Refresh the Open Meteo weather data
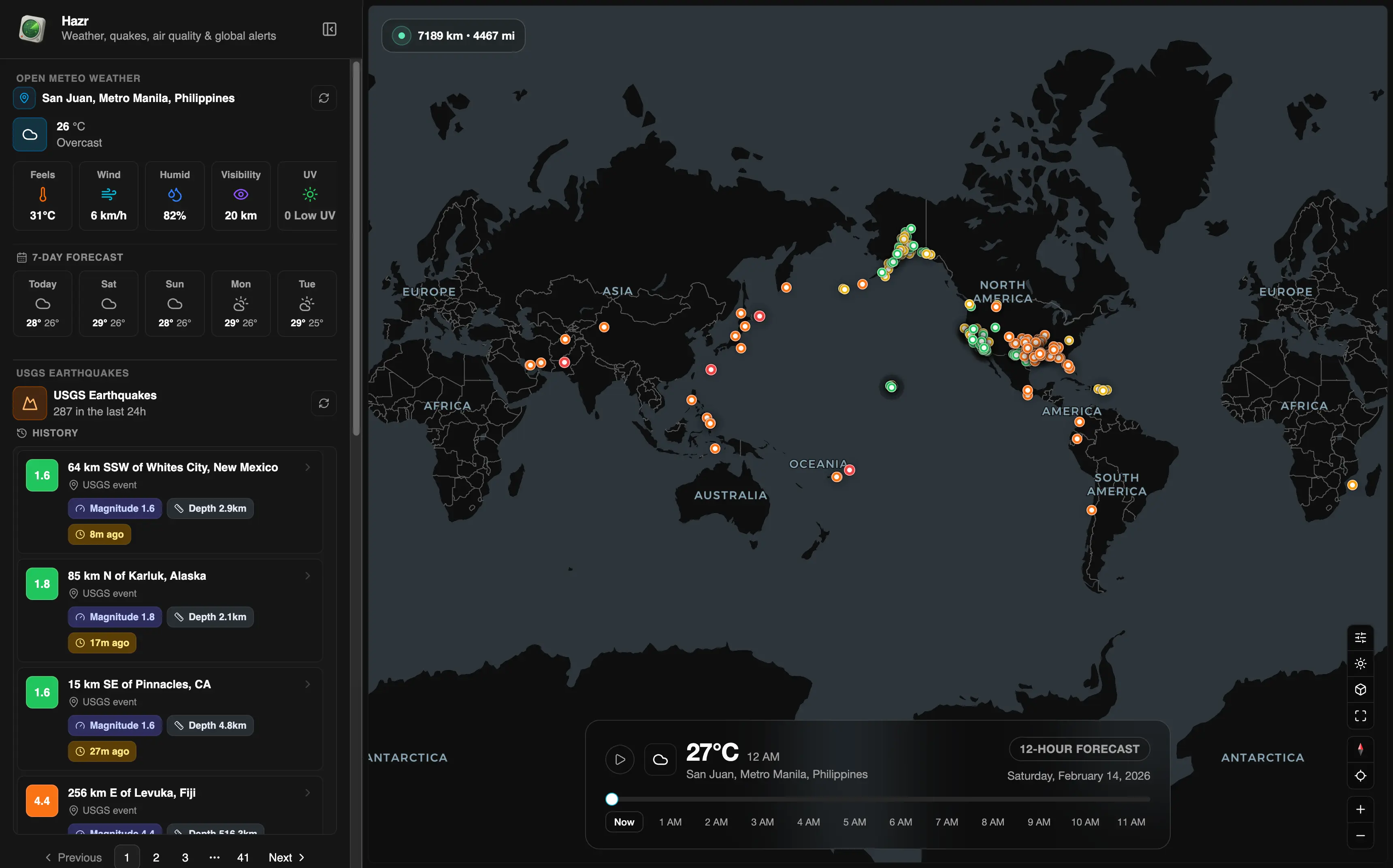1393x868 pixels. (x=324, y=98)
